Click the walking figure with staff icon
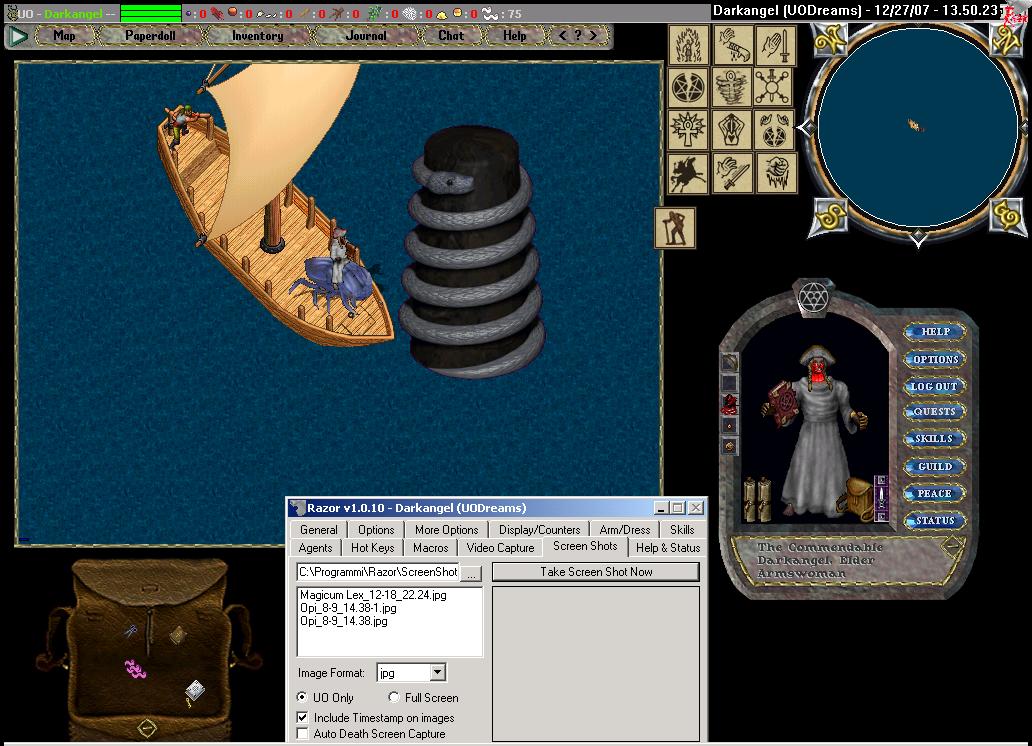The height and width of the screenshot is (746, 1032). point(675,228)
